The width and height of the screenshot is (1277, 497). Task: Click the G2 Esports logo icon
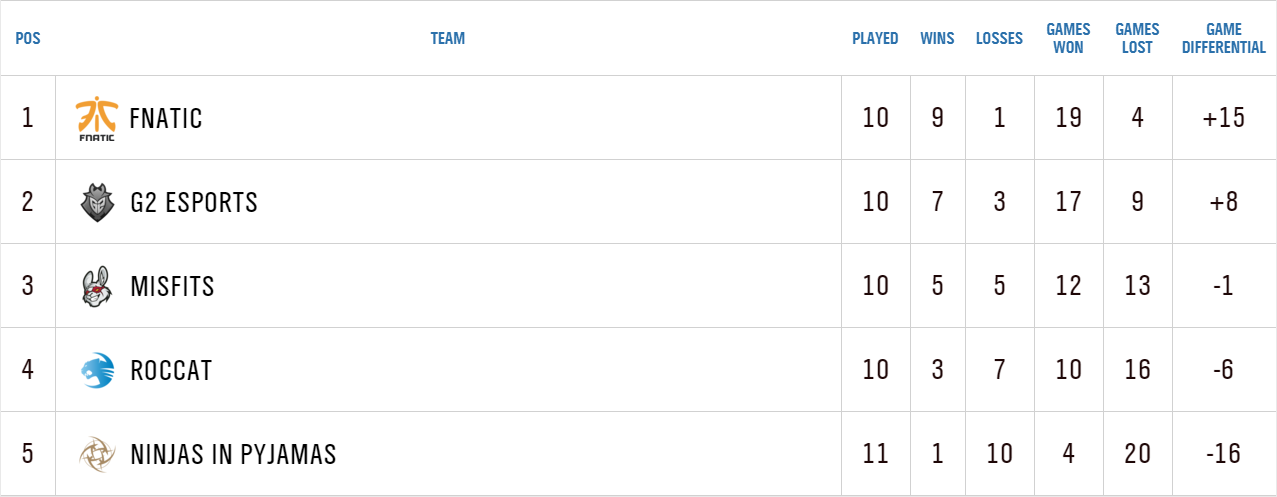97,202
